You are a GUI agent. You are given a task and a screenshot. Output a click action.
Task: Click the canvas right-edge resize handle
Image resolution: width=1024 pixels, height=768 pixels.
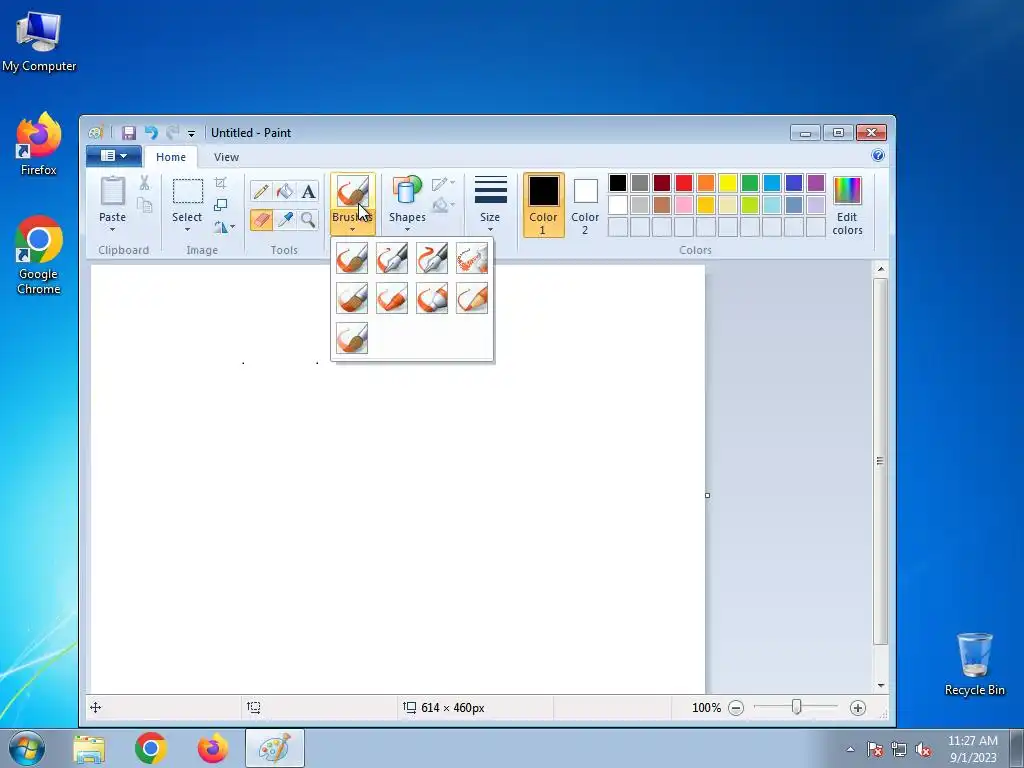point(707,496)
